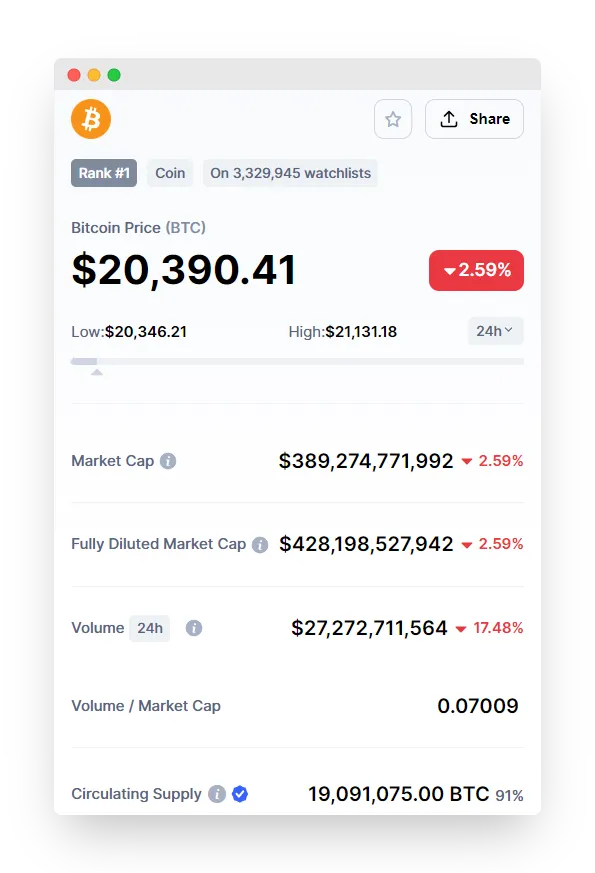The height and width of the screenshot is (873, 595).
Task: Select the Coin tag
Action: 170,173
